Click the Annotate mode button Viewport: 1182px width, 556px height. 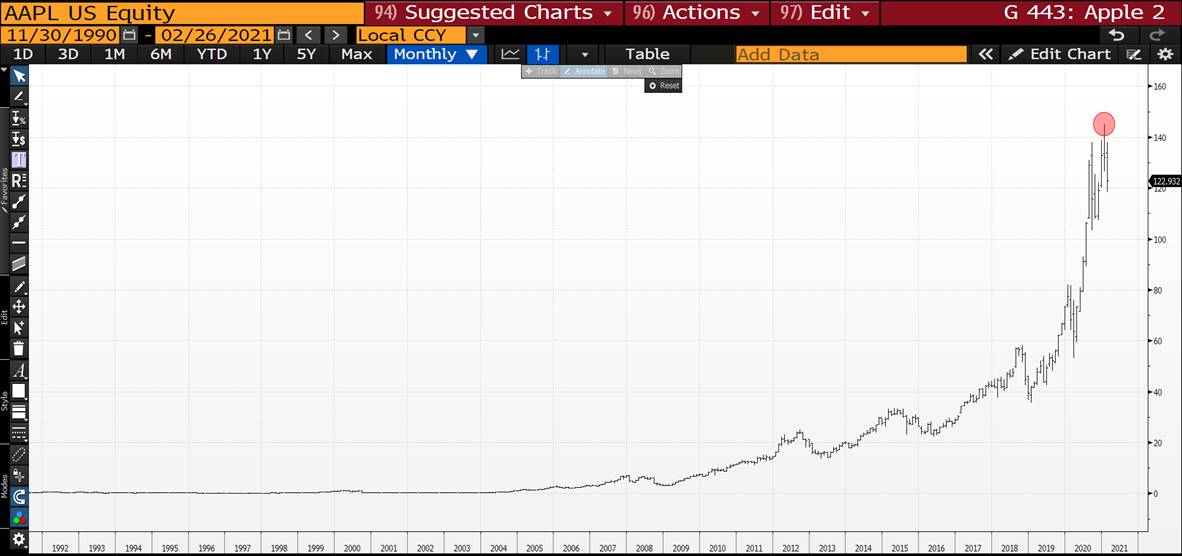point(583,71)
